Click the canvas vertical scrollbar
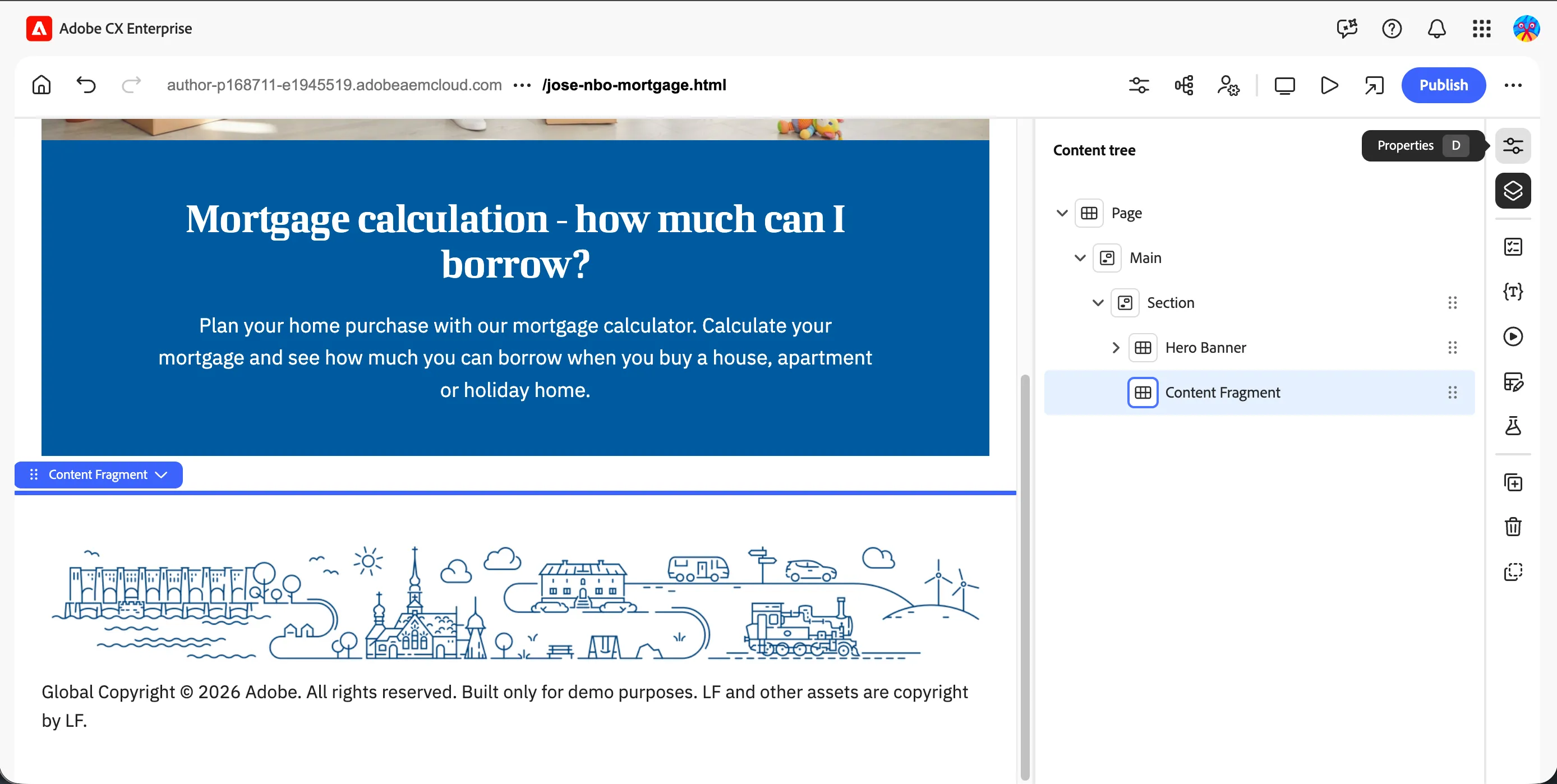The height and width of the screenshot is (784, 1557). (x=1025, y=577)
